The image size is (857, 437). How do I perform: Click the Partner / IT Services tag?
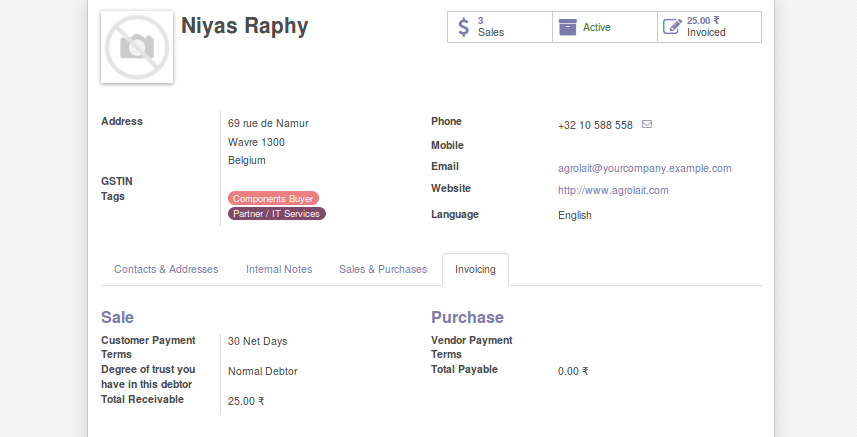(x=277, y=214)
